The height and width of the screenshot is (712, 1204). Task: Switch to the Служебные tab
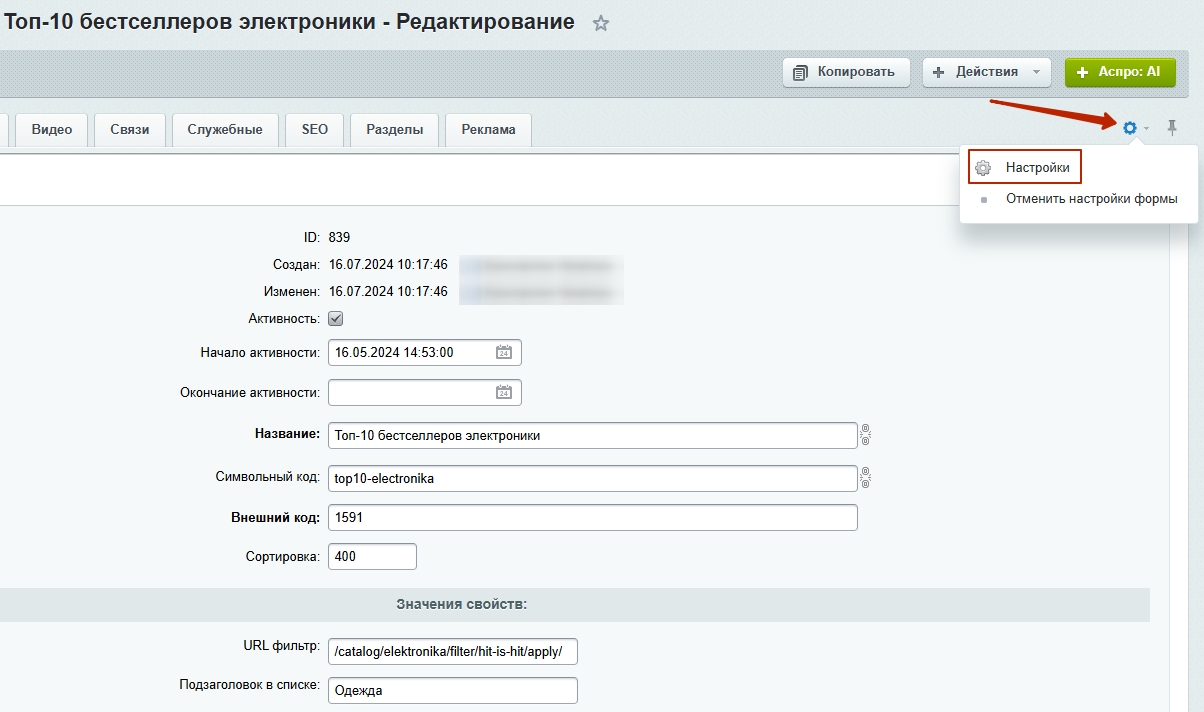pos(225,130)
